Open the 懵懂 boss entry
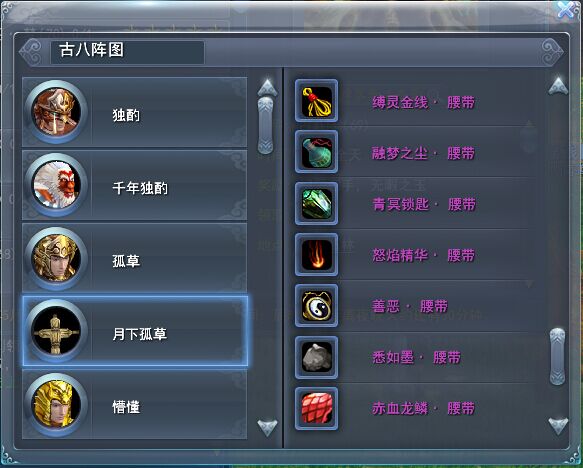 coord(135,404)
